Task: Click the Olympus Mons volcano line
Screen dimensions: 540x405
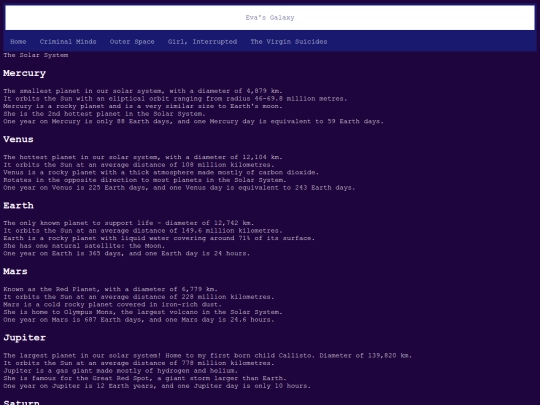Action: coord(143,312)
